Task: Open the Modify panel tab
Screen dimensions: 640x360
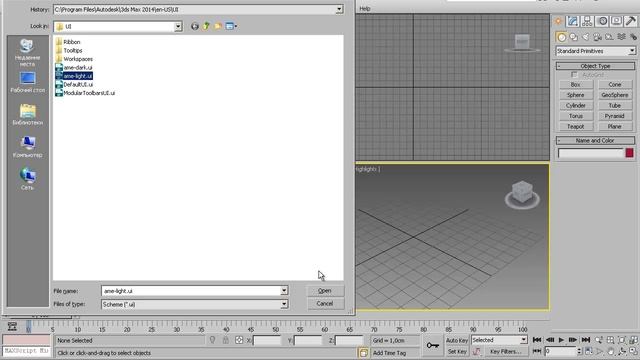Action: point(573,21)
